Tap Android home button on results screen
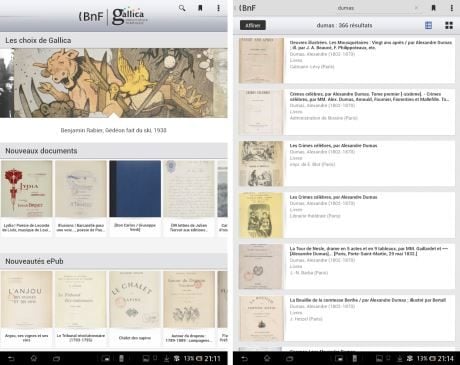The width and height of the screenshot is (460, 365). click(267, 359)
